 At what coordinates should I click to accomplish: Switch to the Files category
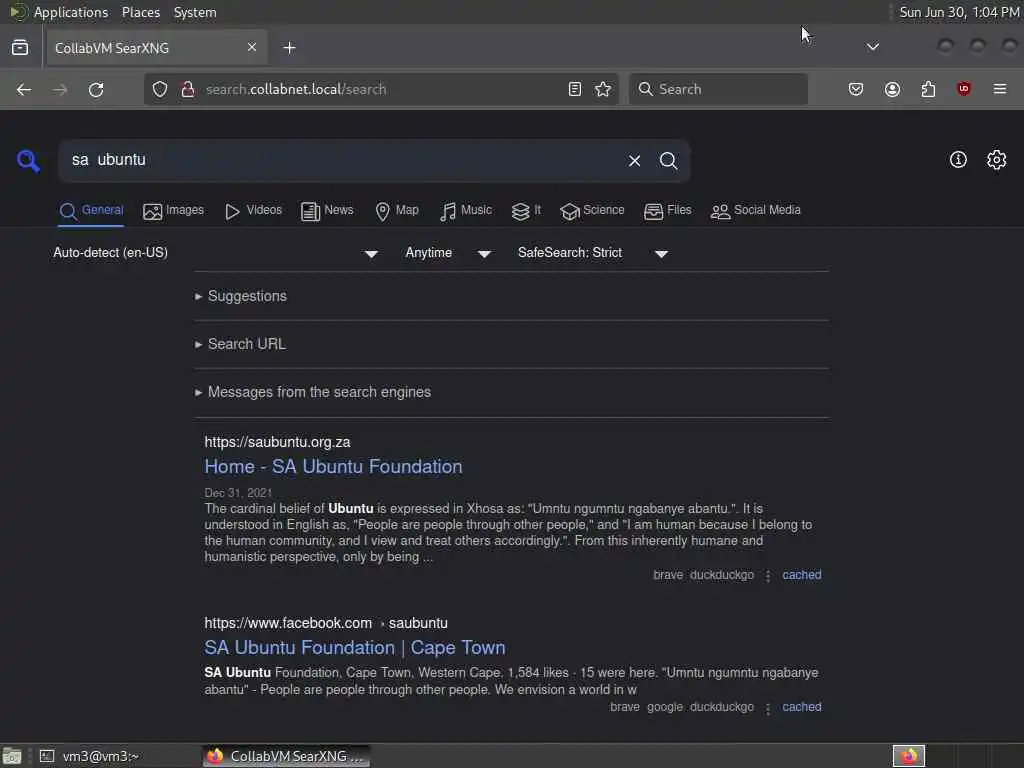[x=667, y=211]
